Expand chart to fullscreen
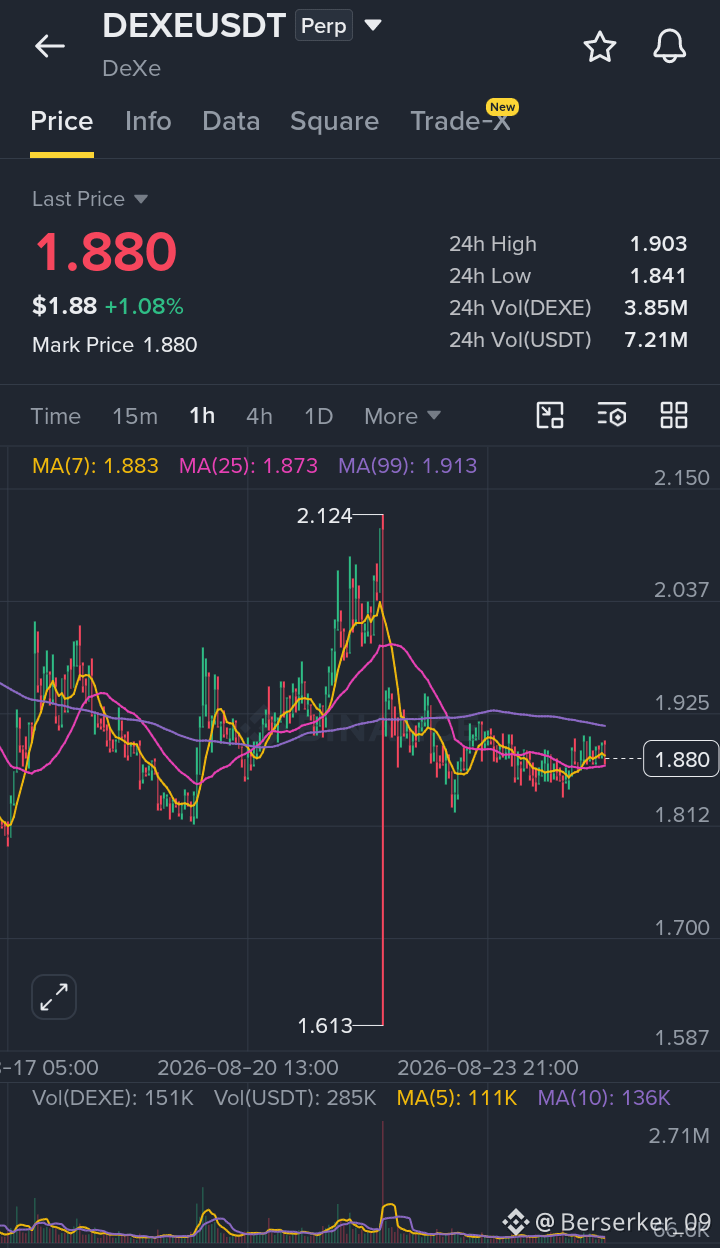The height and width of the screenshot is (1248, 720). pos(54,996)
